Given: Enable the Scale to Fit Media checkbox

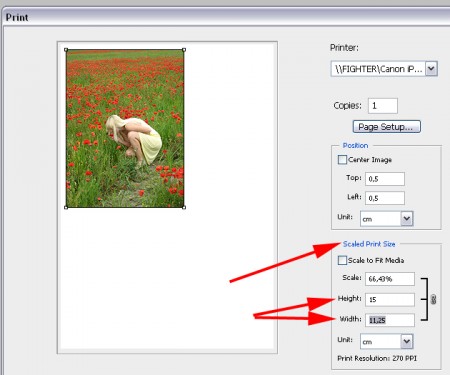Looking at the screenshot, I should 342,260.
